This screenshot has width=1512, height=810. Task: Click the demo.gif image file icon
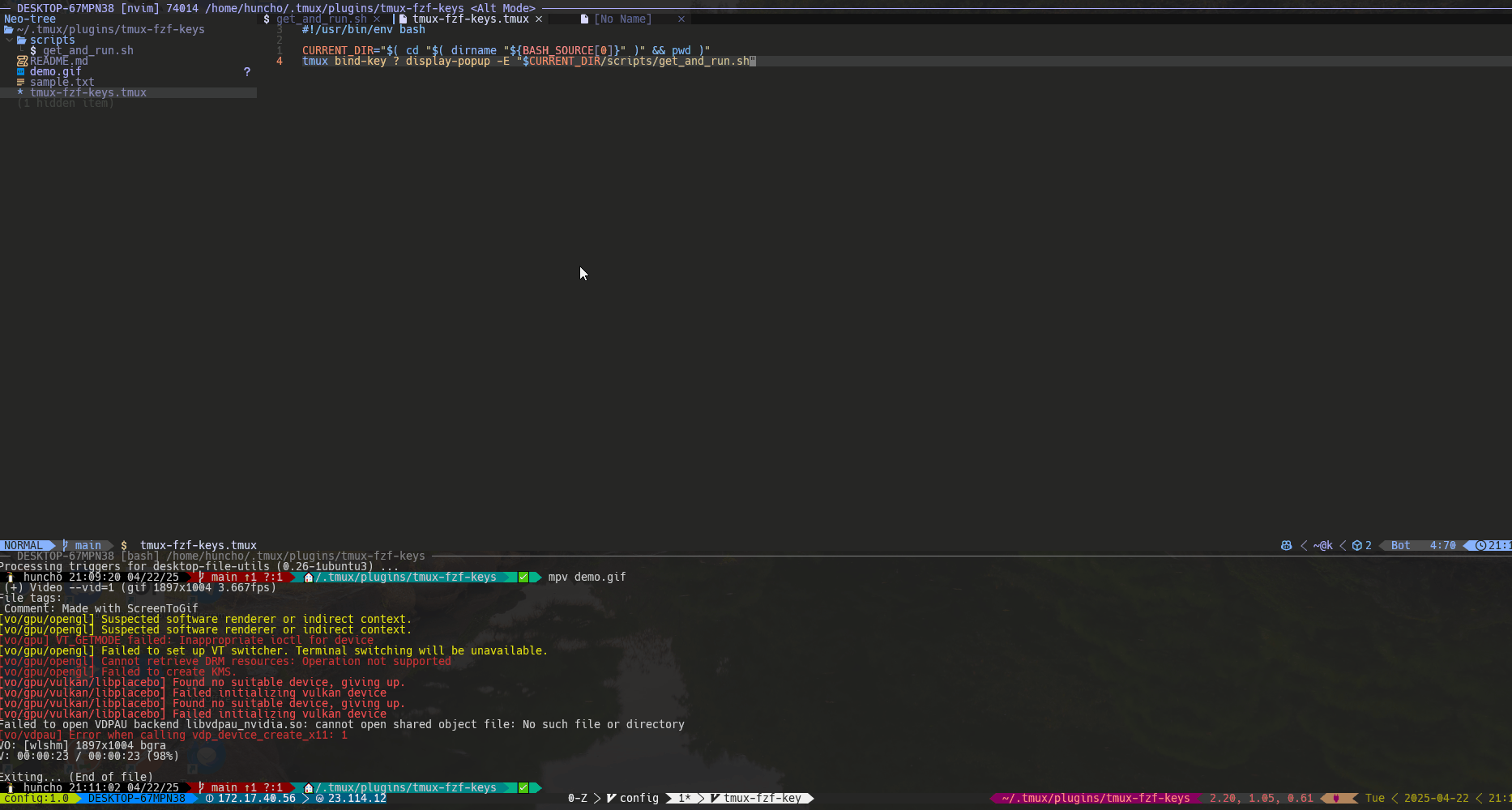[x=21, y=71]
